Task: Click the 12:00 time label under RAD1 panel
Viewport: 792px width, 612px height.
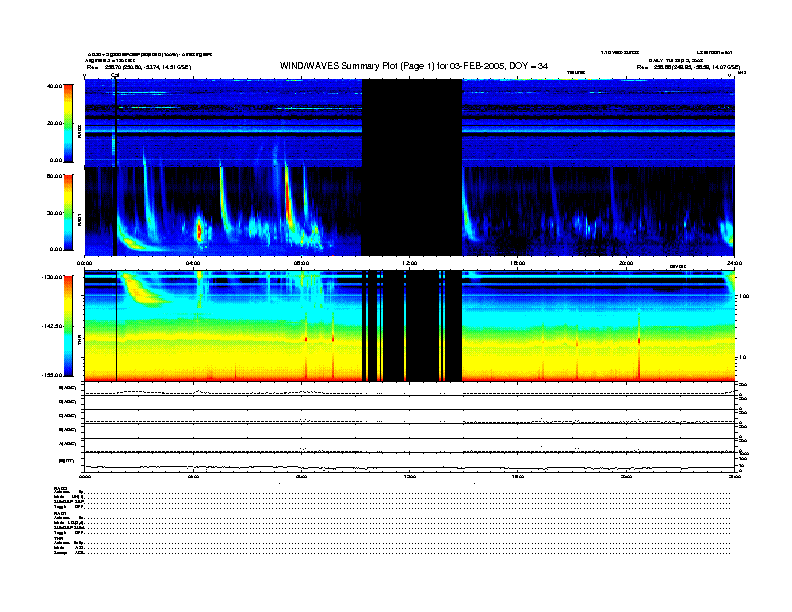Action: click(x=409, y=263)
